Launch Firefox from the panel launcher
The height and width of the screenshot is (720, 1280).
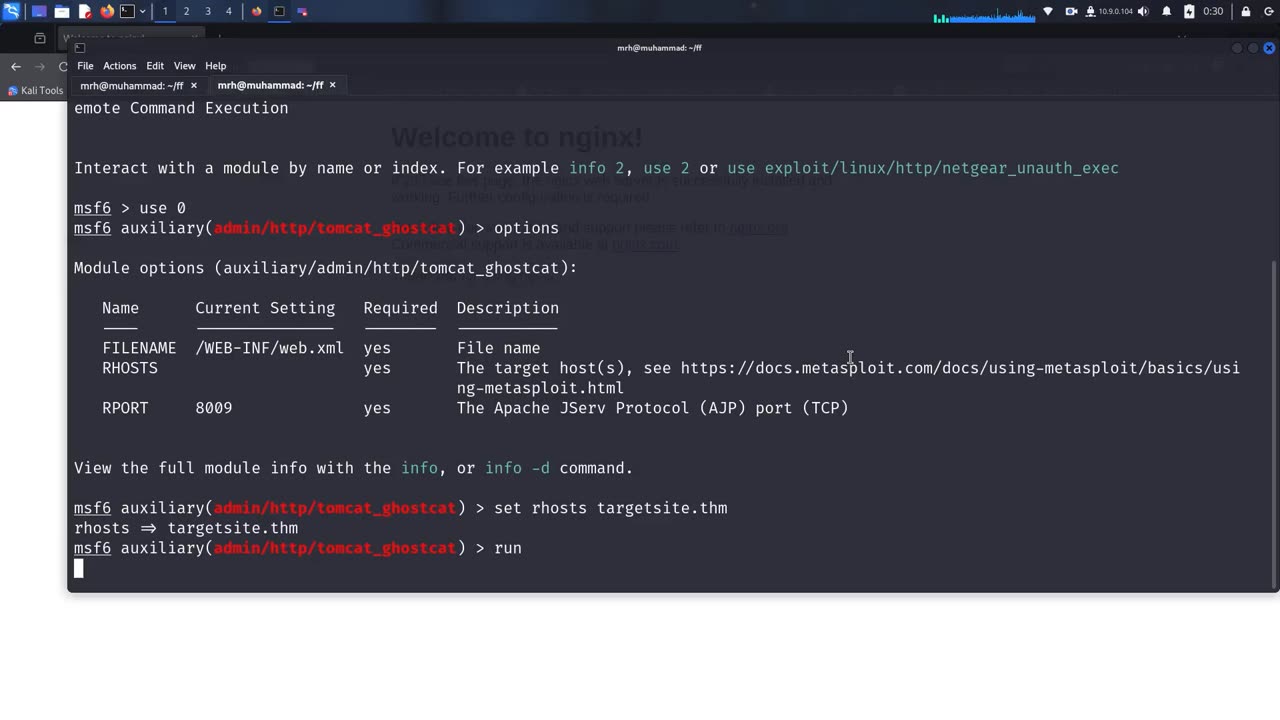pyautogui.click(x=107, y=11)
